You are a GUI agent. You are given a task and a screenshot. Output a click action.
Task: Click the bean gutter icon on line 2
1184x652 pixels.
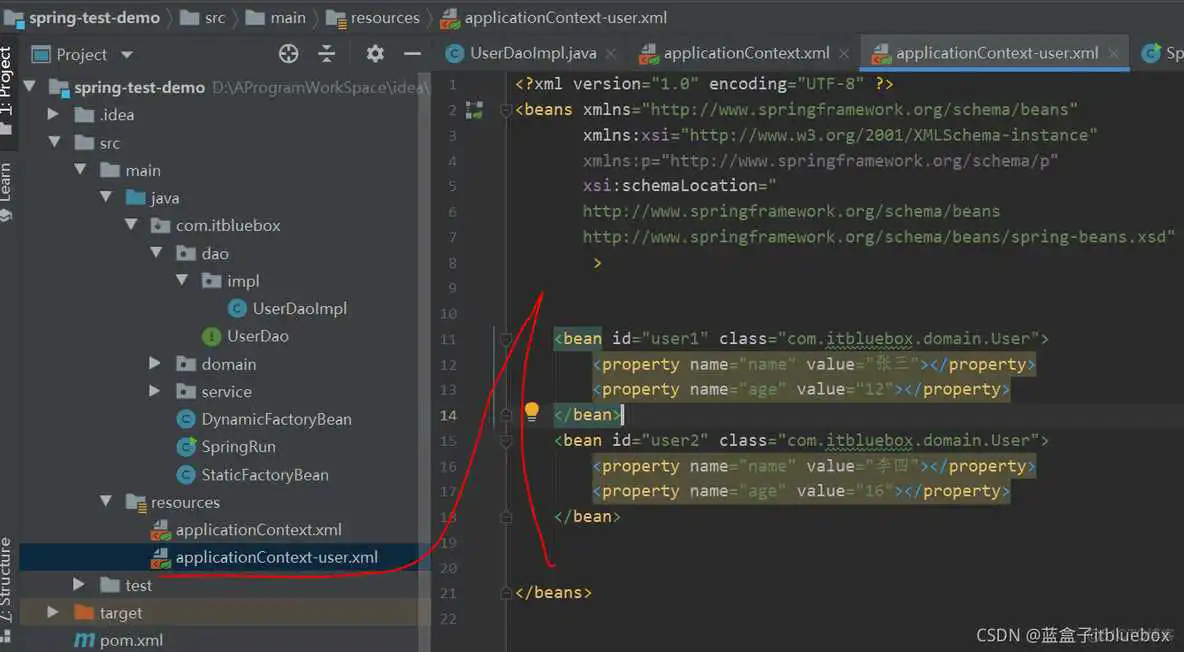(x=474, y=110)
